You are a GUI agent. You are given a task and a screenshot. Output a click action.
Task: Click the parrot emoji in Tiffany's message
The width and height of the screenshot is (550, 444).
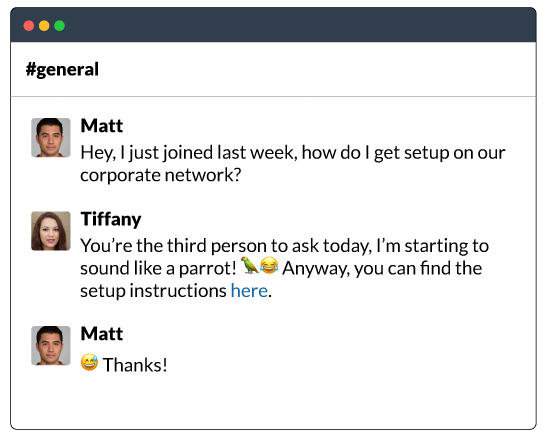pos(250,265)
